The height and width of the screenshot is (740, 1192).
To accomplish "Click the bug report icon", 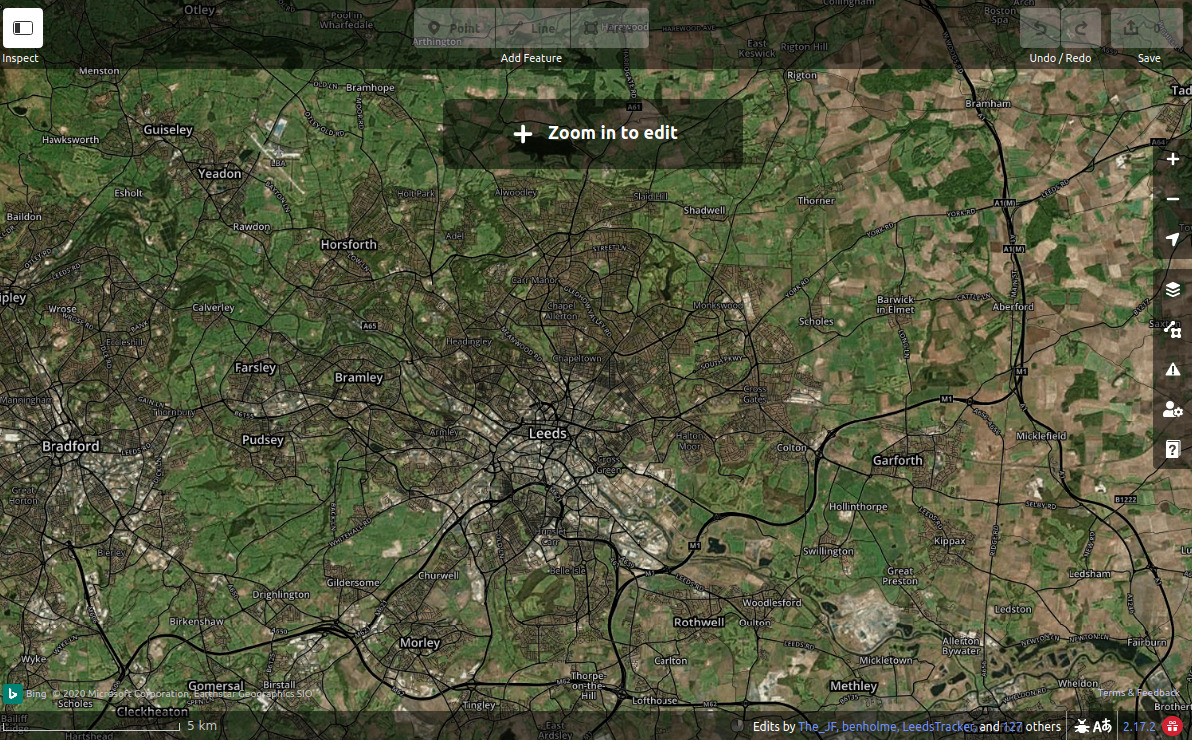I will (1083, 726).
